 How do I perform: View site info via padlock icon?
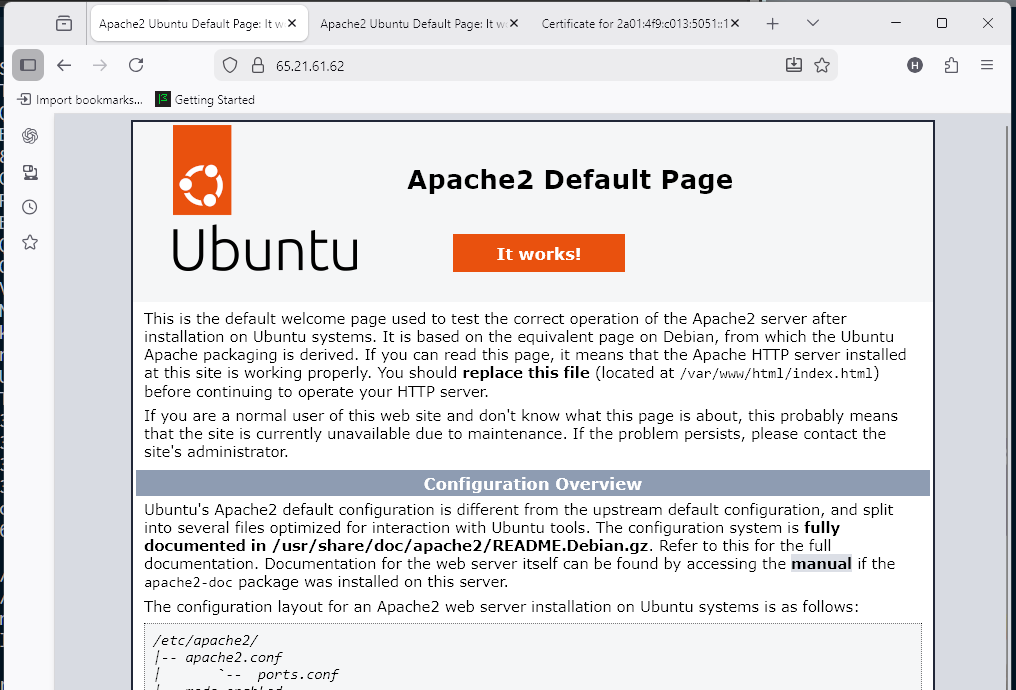click(257, 65)
